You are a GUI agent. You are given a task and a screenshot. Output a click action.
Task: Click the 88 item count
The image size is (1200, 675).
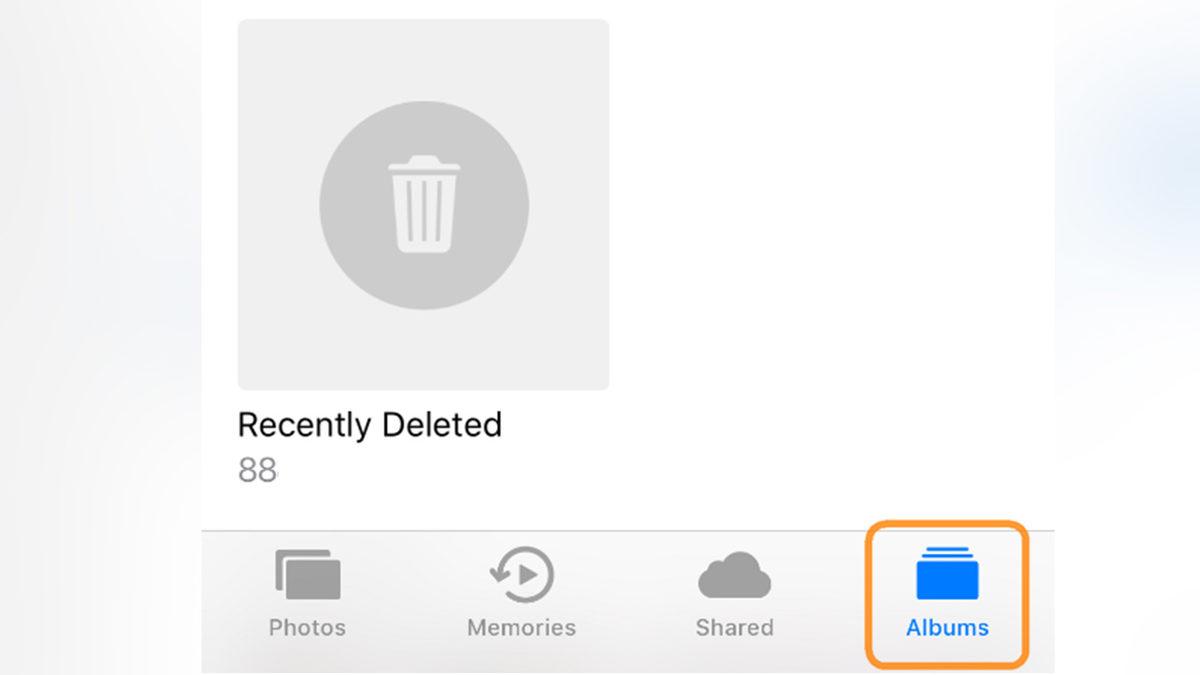[257, 470]
